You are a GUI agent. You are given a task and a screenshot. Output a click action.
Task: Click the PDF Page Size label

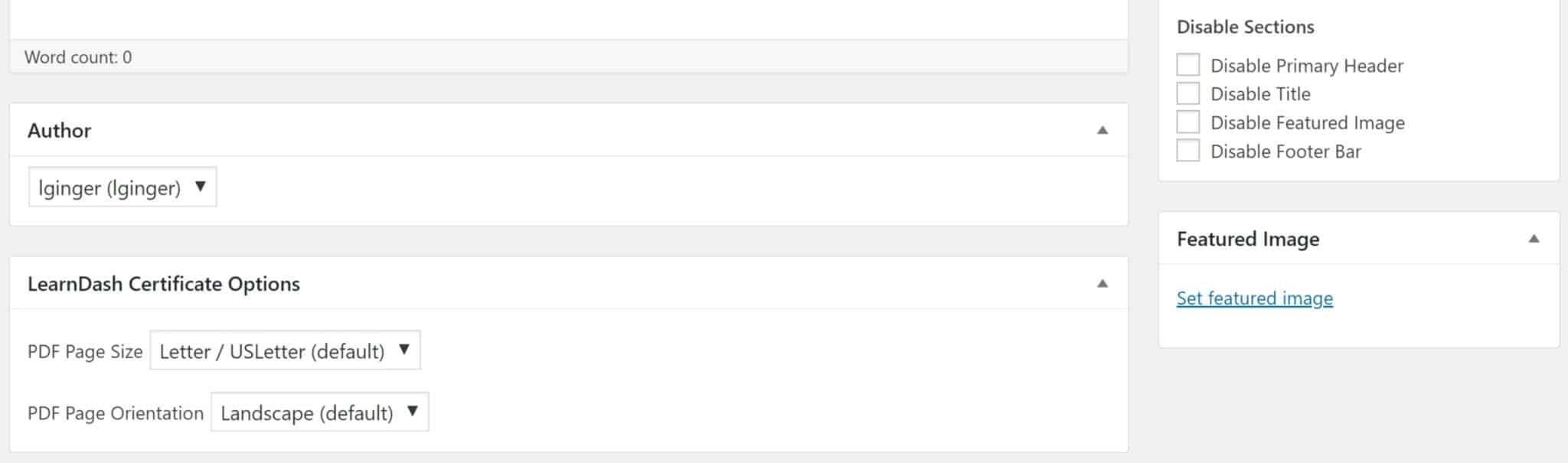85,352
